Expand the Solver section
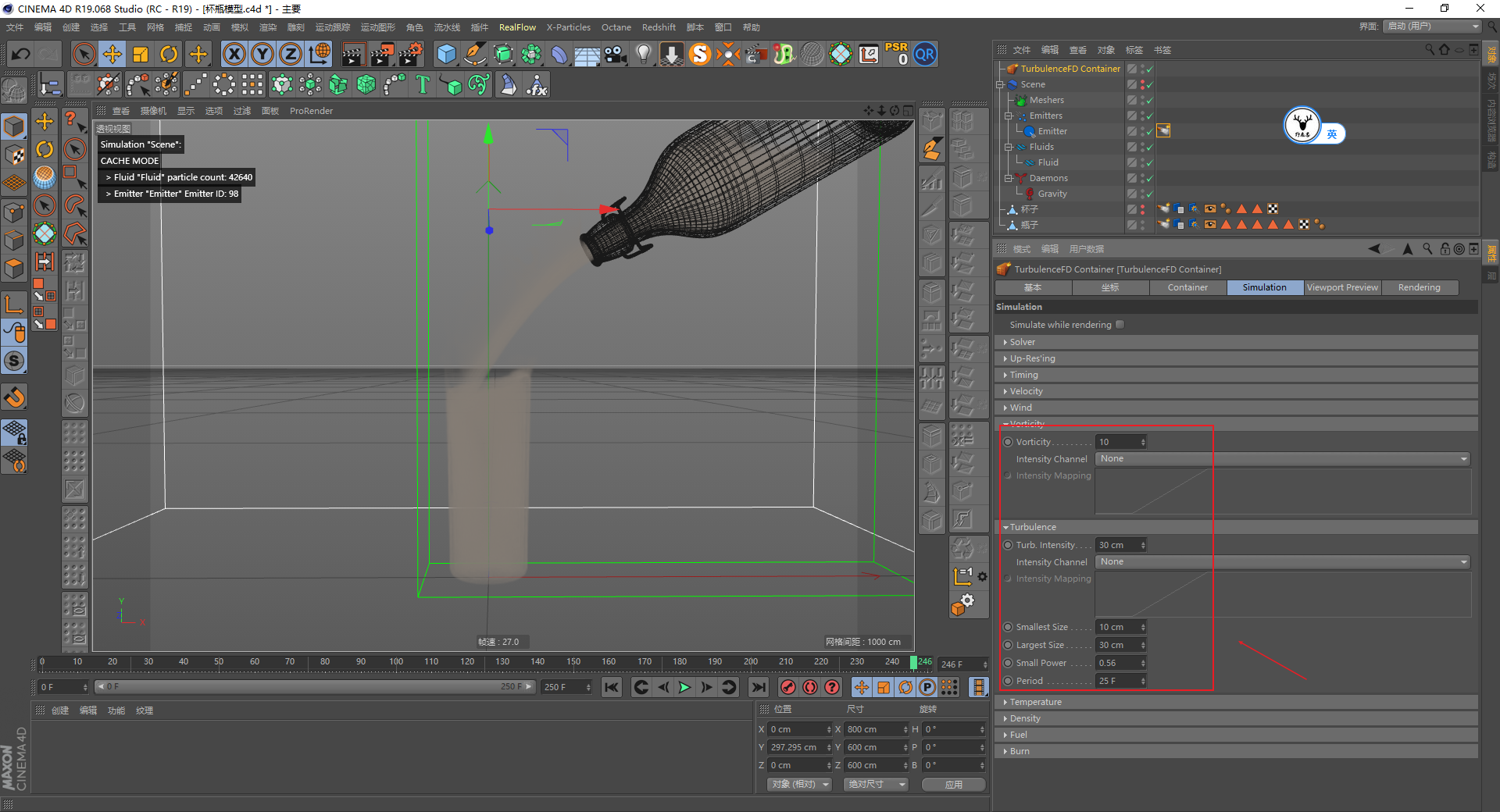The image size is (1500, 812). pos(1022,342)
